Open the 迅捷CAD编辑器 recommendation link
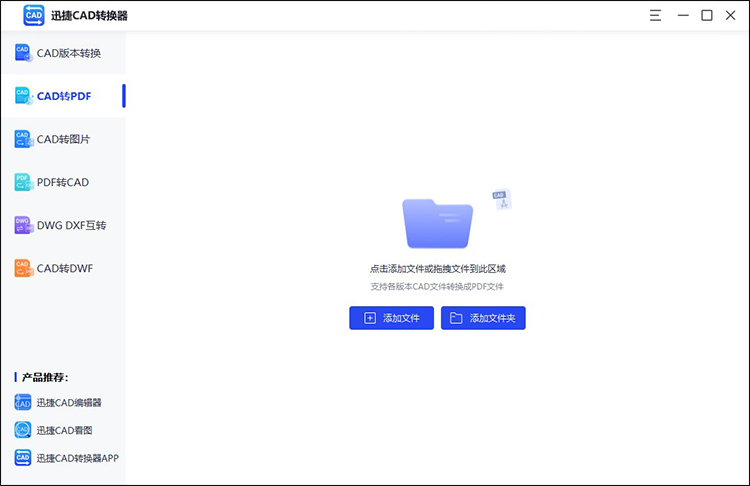Screen dimensions: 750x486 69,403
